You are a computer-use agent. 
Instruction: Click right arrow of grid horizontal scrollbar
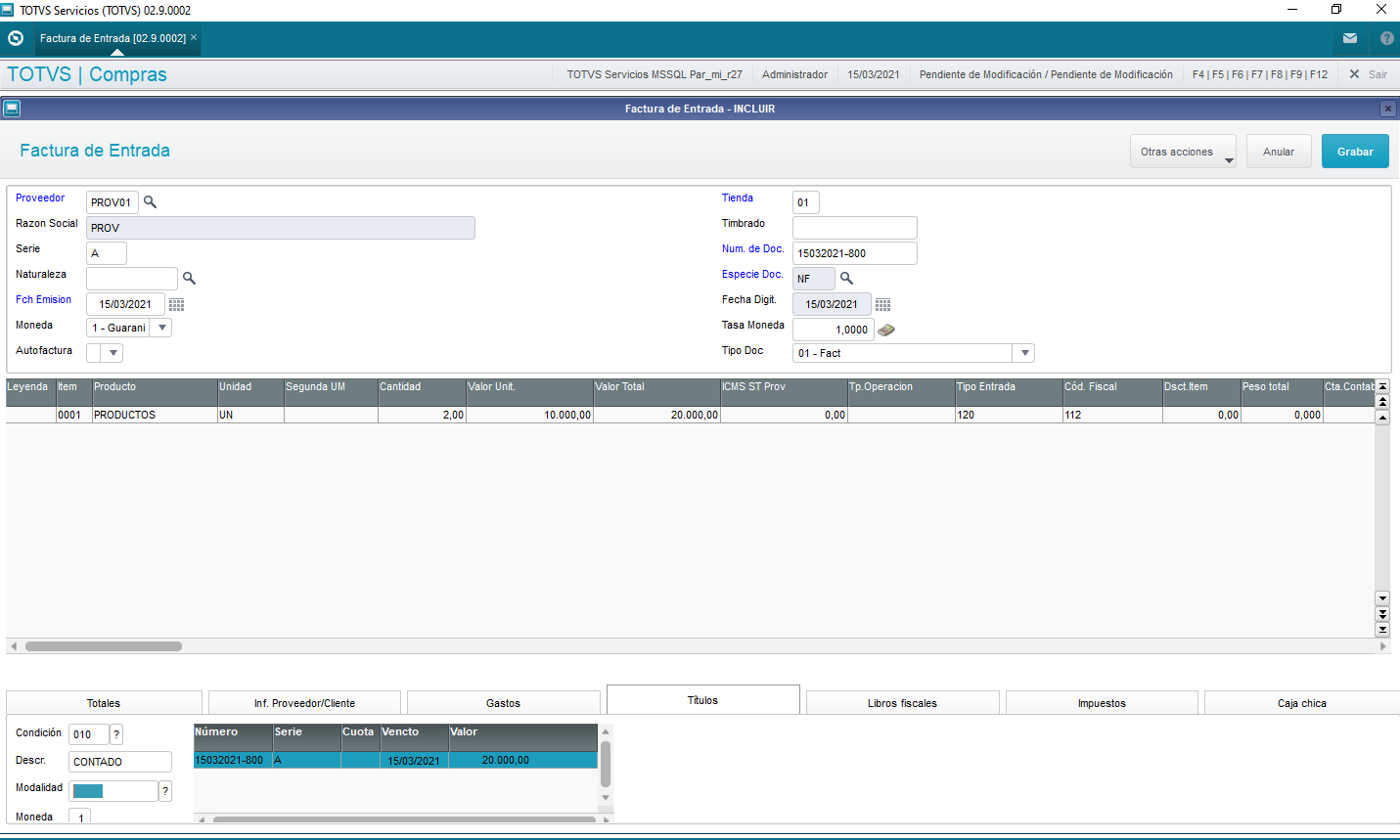pyautogui.click(x=1383, y=646)
